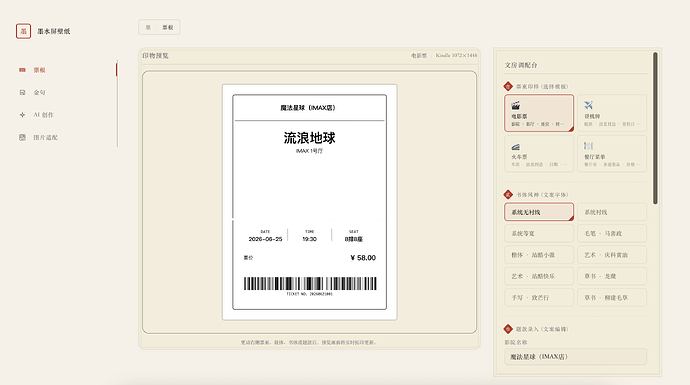Screen dimensions: 690x385
Task: Click the clapperboard movie icon
Action: [516, 105]
